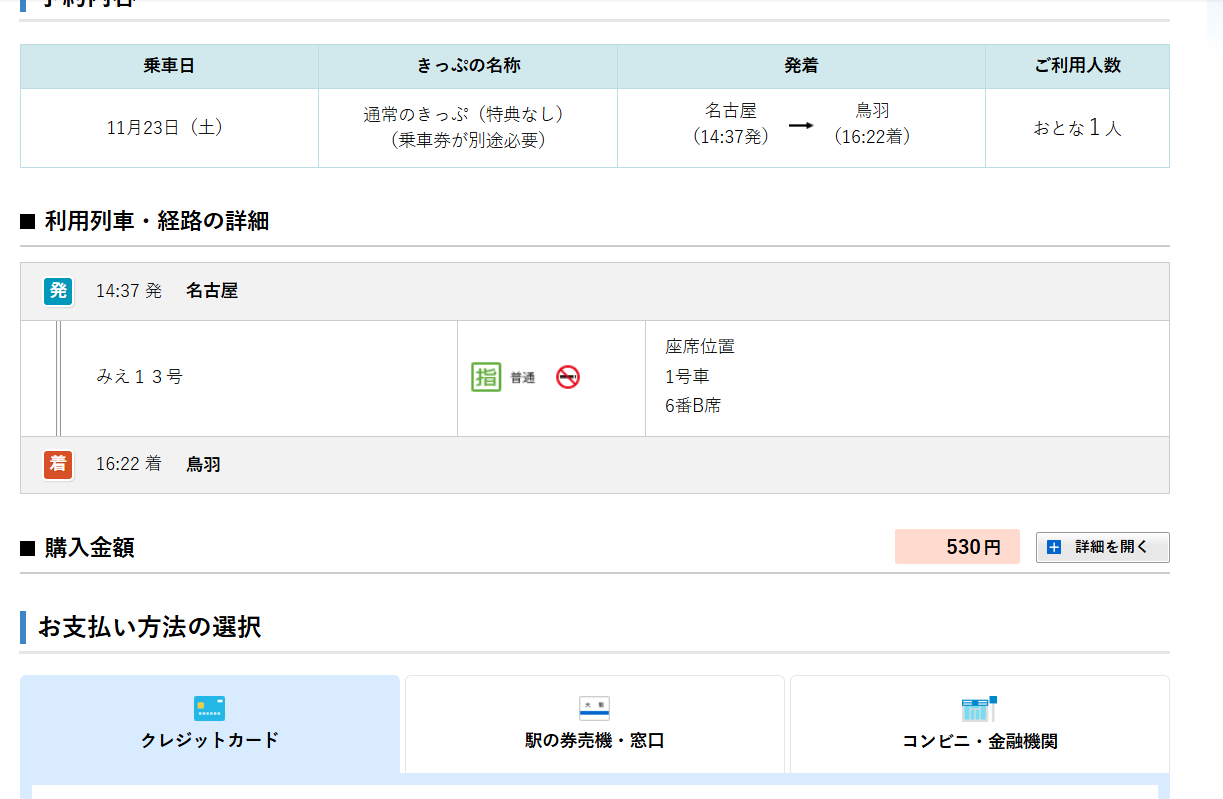Viewport: 1223px width, 799px height.
Task: Click the 11月23日（土） boarding date cell
Action: 168,127
